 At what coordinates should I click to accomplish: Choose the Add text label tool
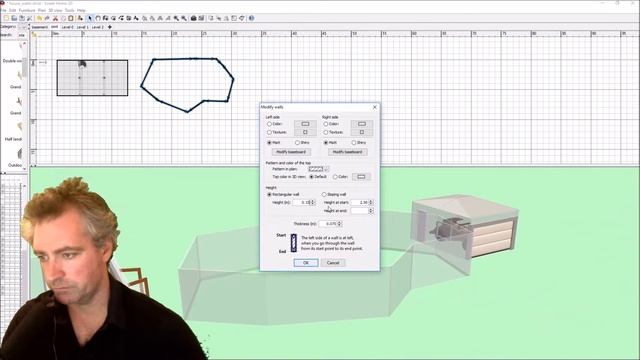(136, 18)
